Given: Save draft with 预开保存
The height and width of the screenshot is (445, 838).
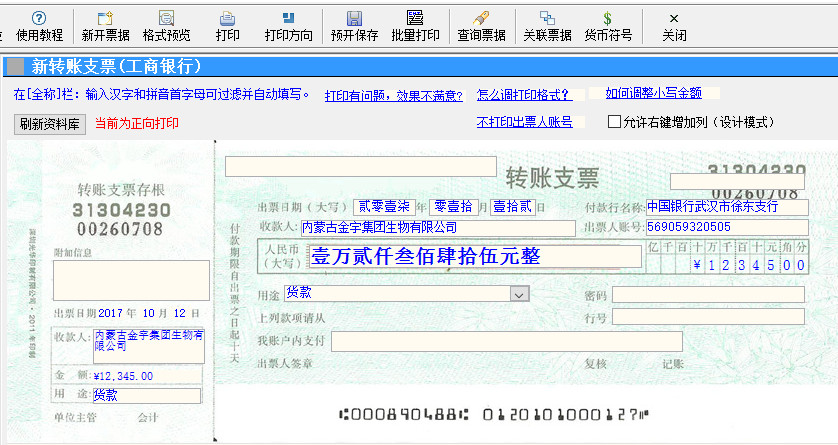Looking at the screenshot, I should 354,27.
